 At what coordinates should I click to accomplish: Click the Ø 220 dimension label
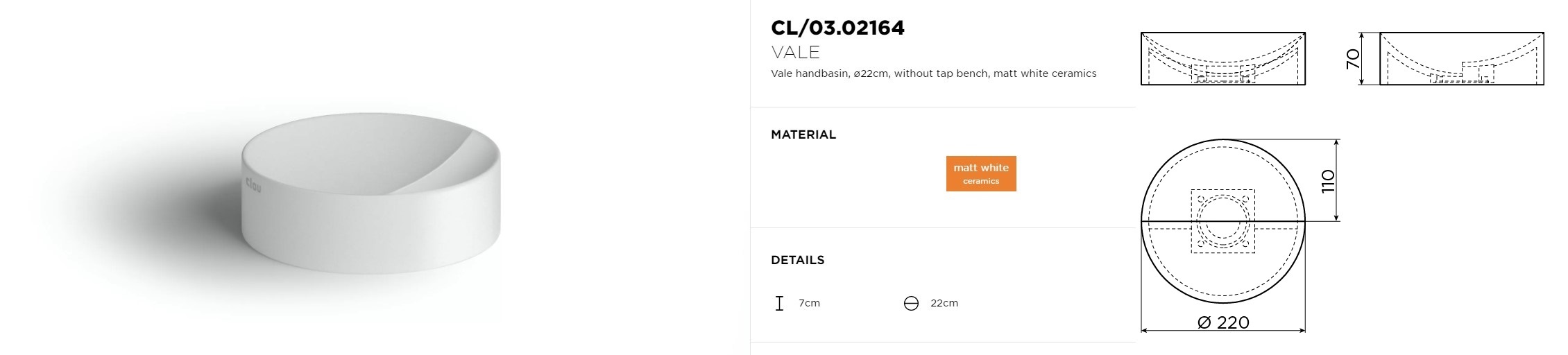(x=1223, y=322)
